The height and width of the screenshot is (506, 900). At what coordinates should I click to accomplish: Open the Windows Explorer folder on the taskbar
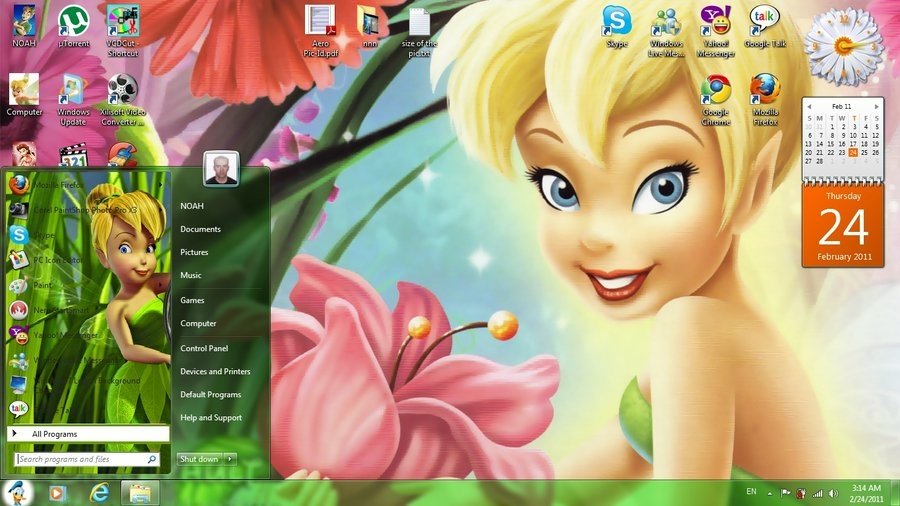coord(139,493)
